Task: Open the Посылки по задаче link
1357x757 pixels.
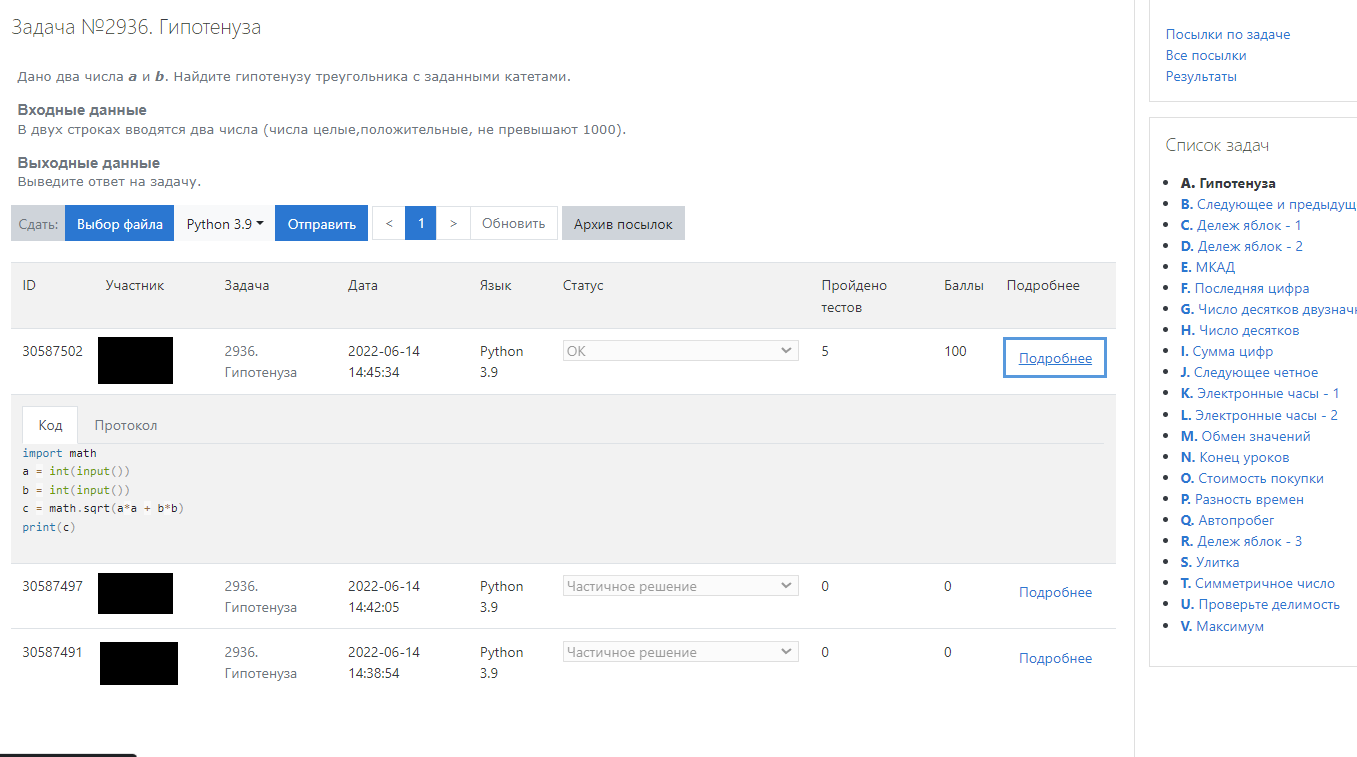Action: (1227, 34)
